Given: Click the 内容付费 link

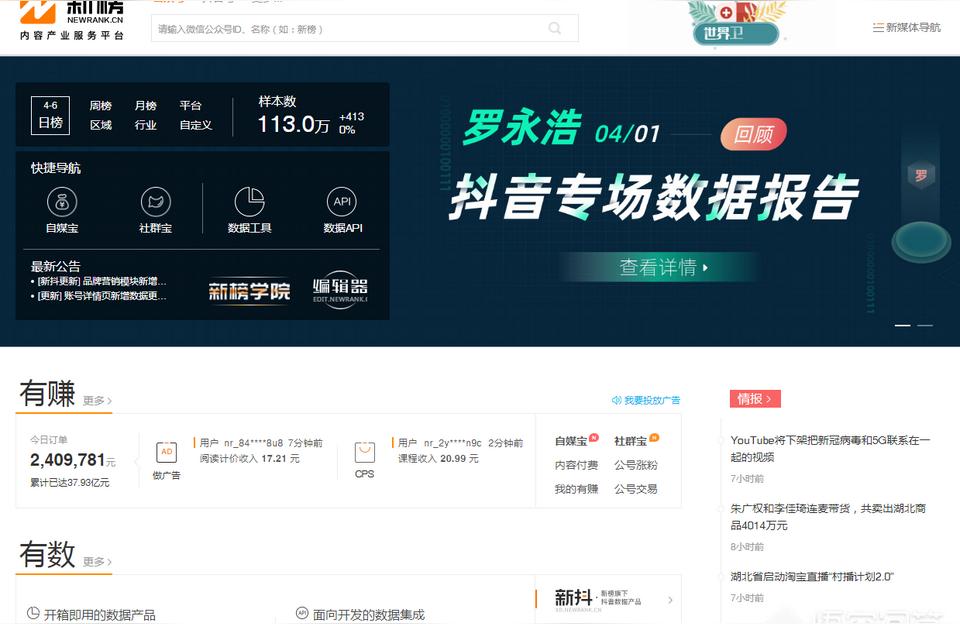Looking at the screenshot, I should [x=576, y=465].
